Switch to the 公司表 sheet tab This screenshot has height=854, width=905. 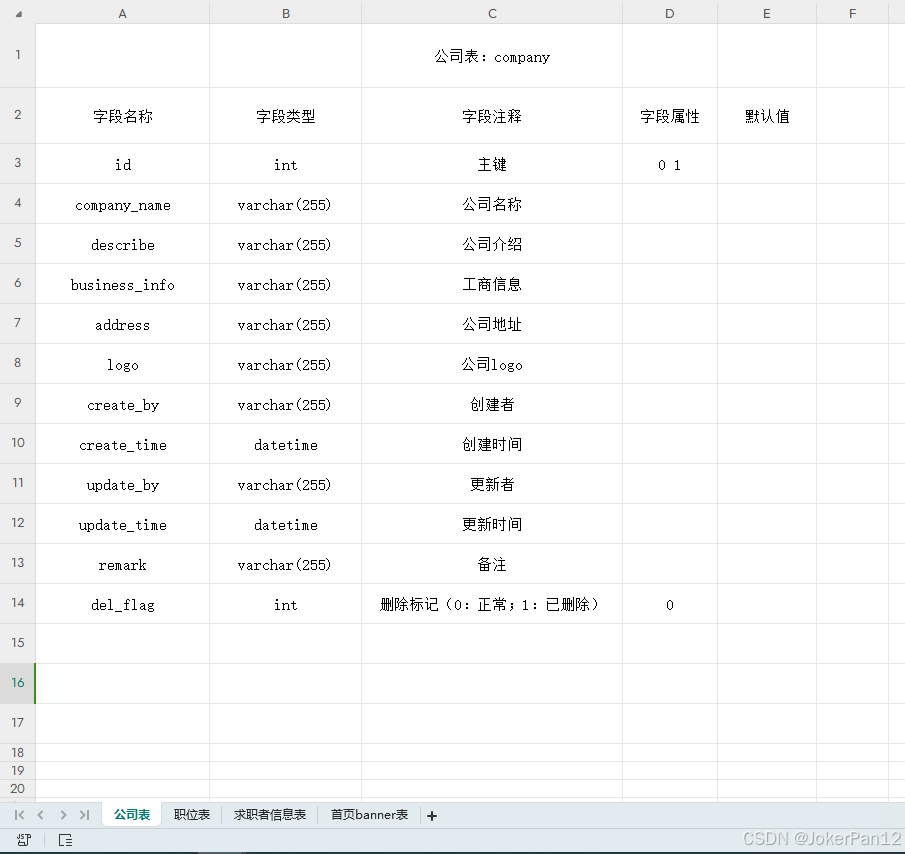132,814
